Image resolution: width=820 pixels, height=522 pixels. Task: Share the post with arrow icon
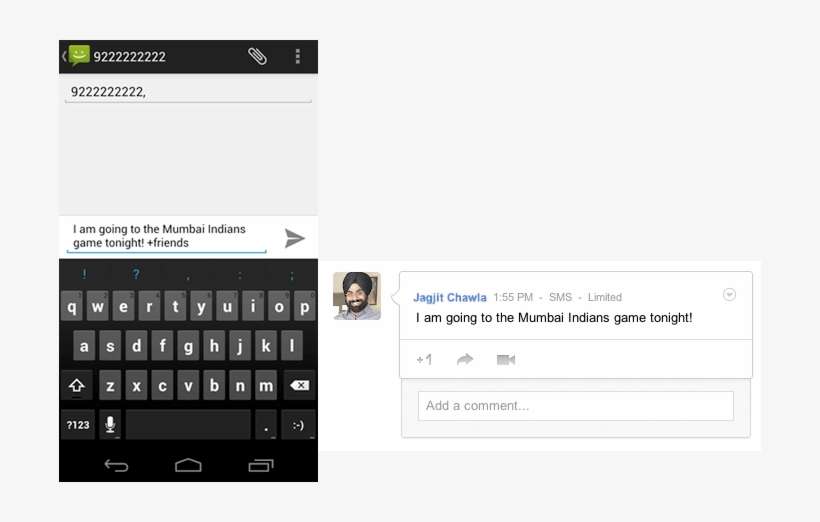(x=465, y=359)
